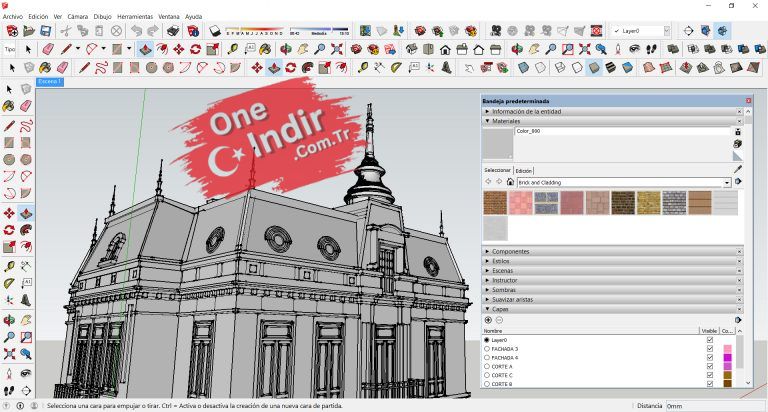Select Monochrome face style icon
768x412 pixels.
pos(627,67)
